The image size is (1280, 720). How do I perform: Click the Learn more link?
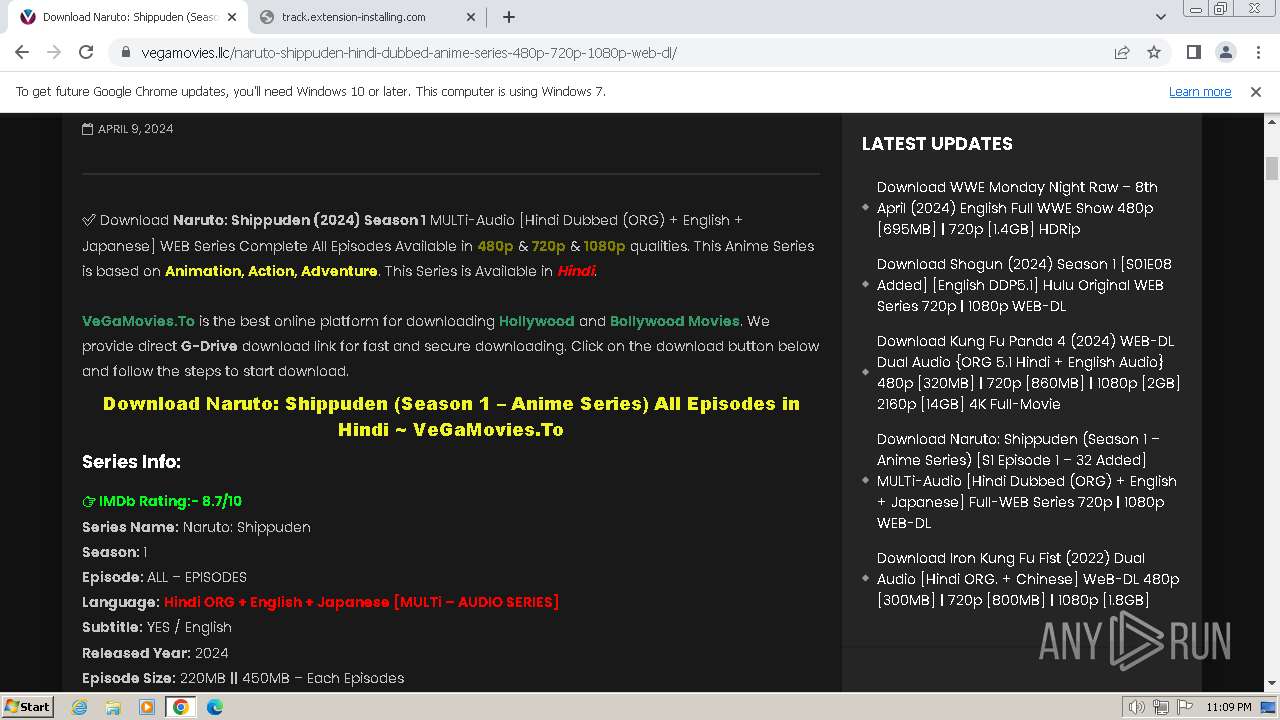point(1200,91)
